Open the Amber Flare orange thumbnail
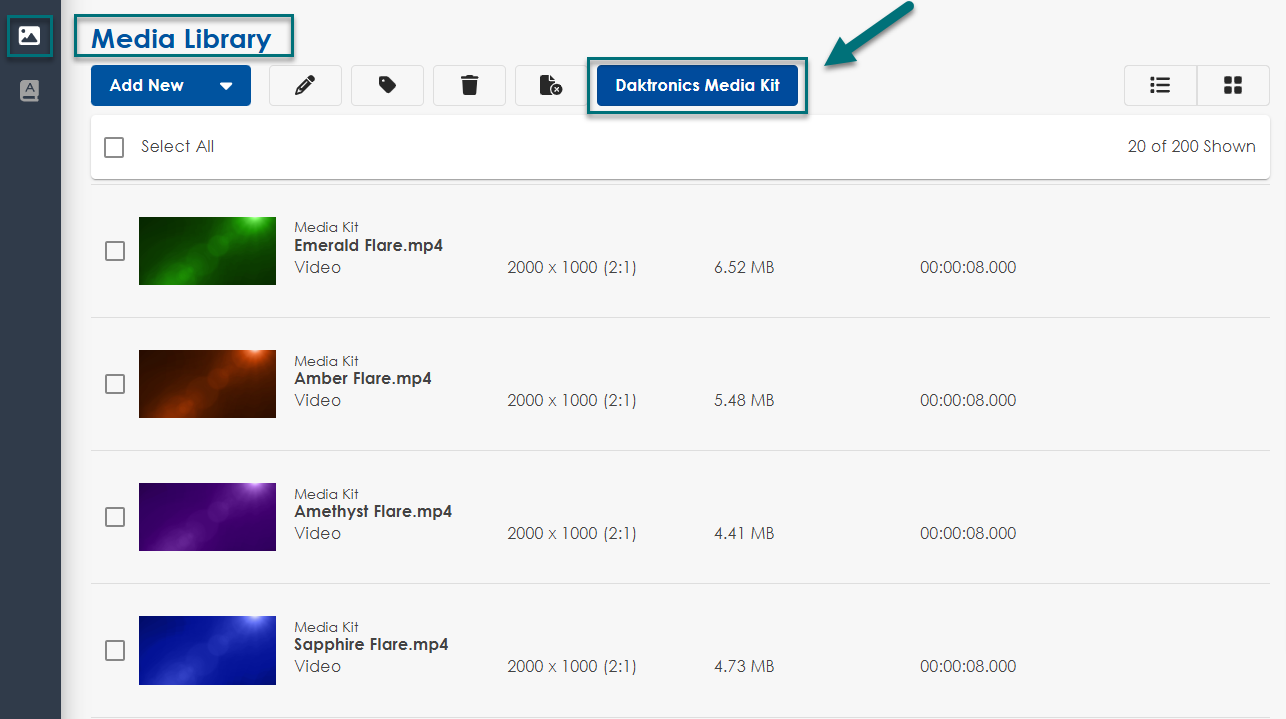Viewport: 1286px width, 719px height. pos(207,384)
